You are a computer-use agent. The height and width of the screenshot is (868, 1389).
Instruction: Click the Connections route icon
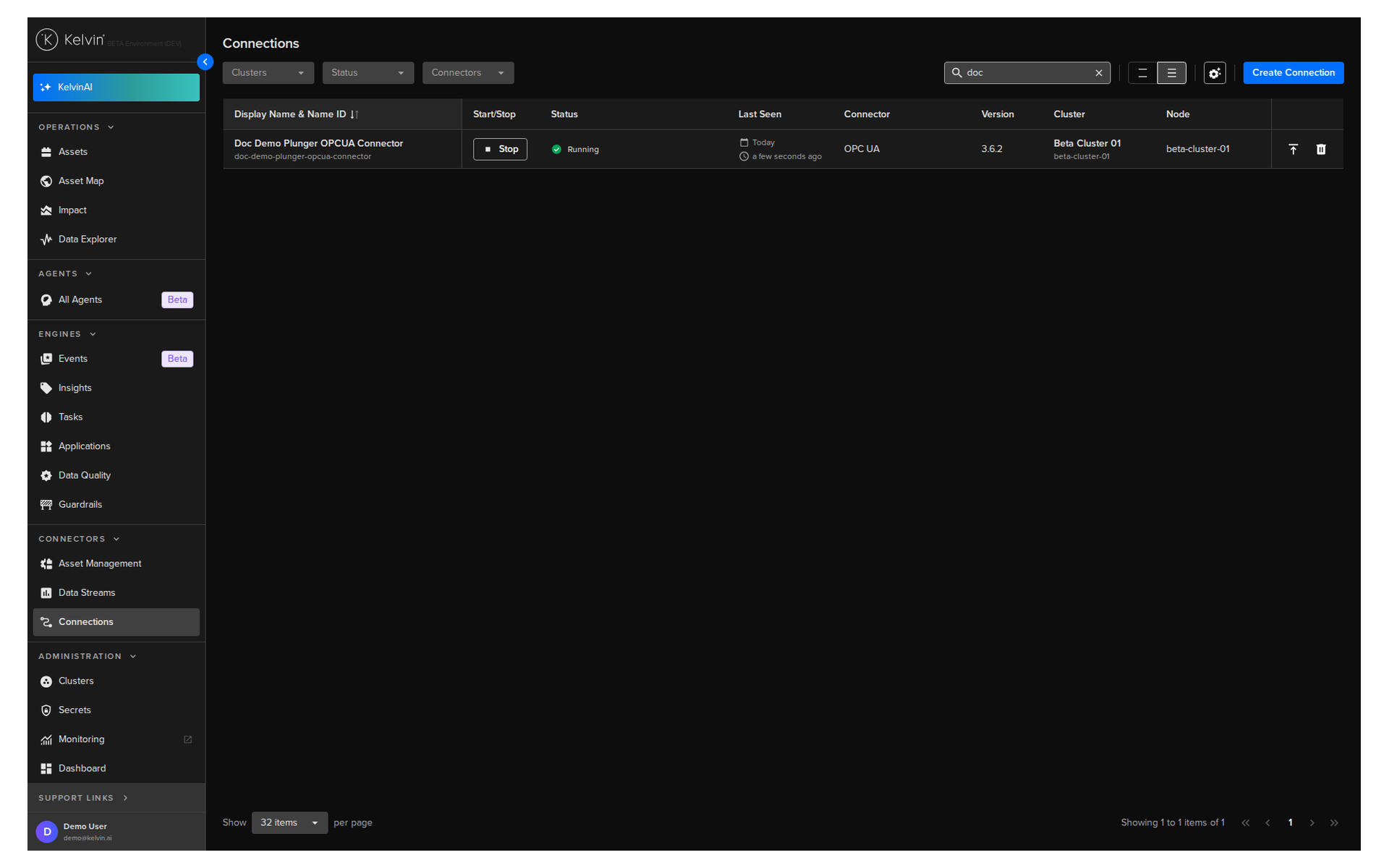[46, 622]
